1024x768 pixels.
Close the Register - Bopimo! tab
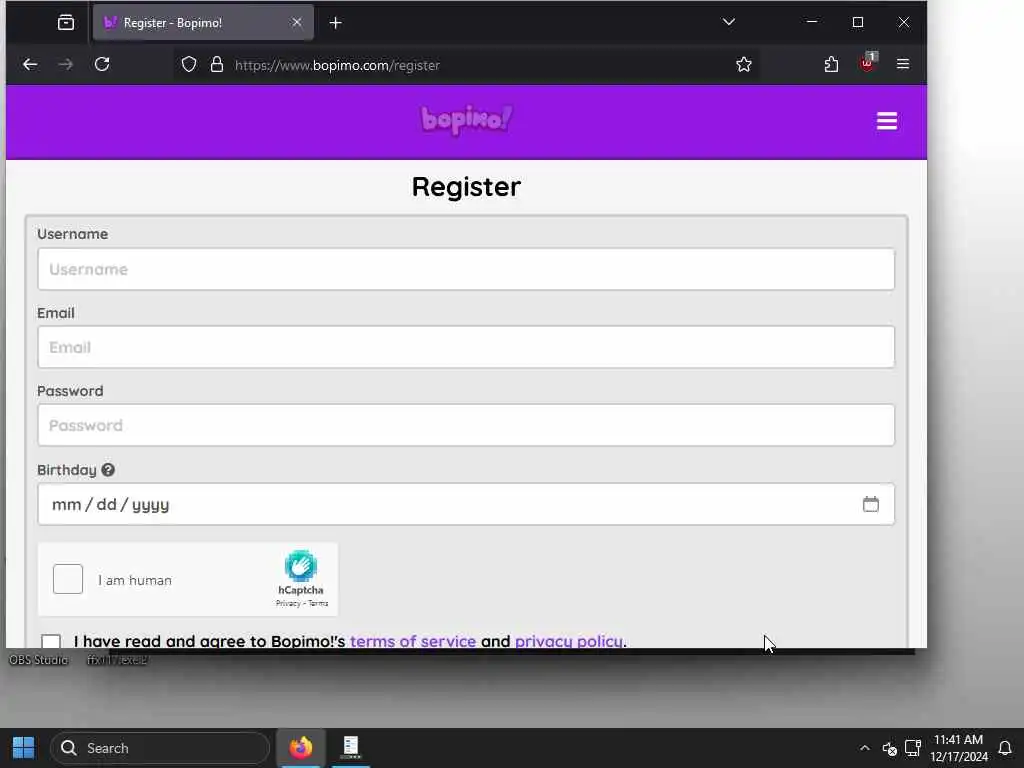coord(296,22)
